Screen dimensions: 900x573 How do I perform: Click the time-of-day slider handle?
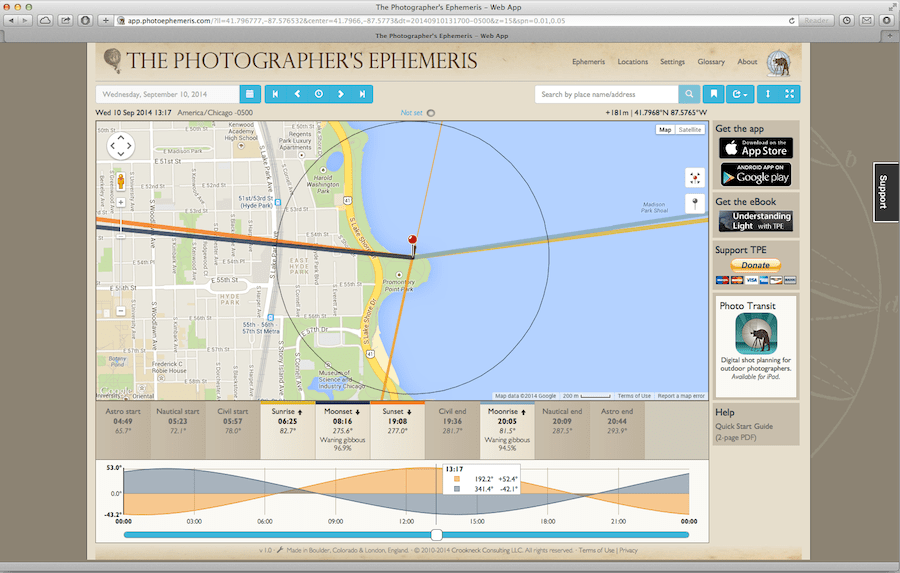coord(436,535)
